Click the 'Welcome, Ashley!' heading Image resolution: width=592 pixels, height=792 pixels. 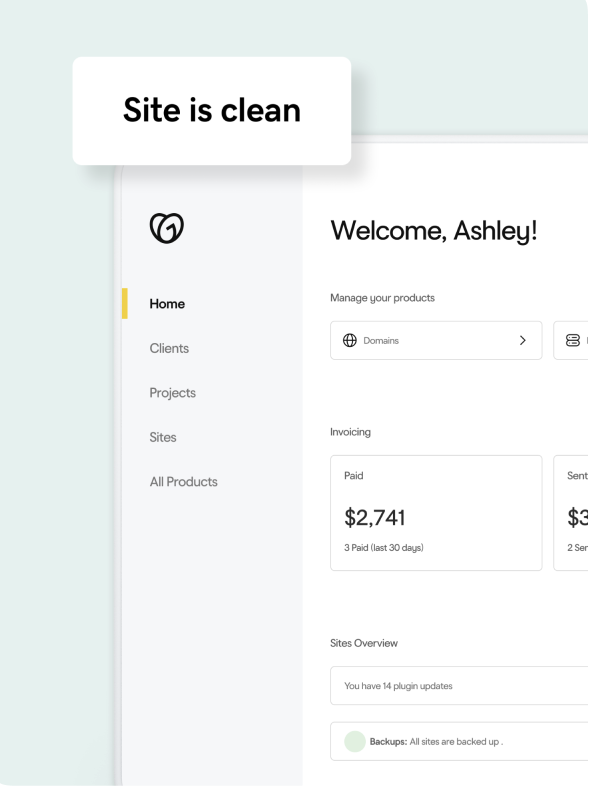[433, 231]
